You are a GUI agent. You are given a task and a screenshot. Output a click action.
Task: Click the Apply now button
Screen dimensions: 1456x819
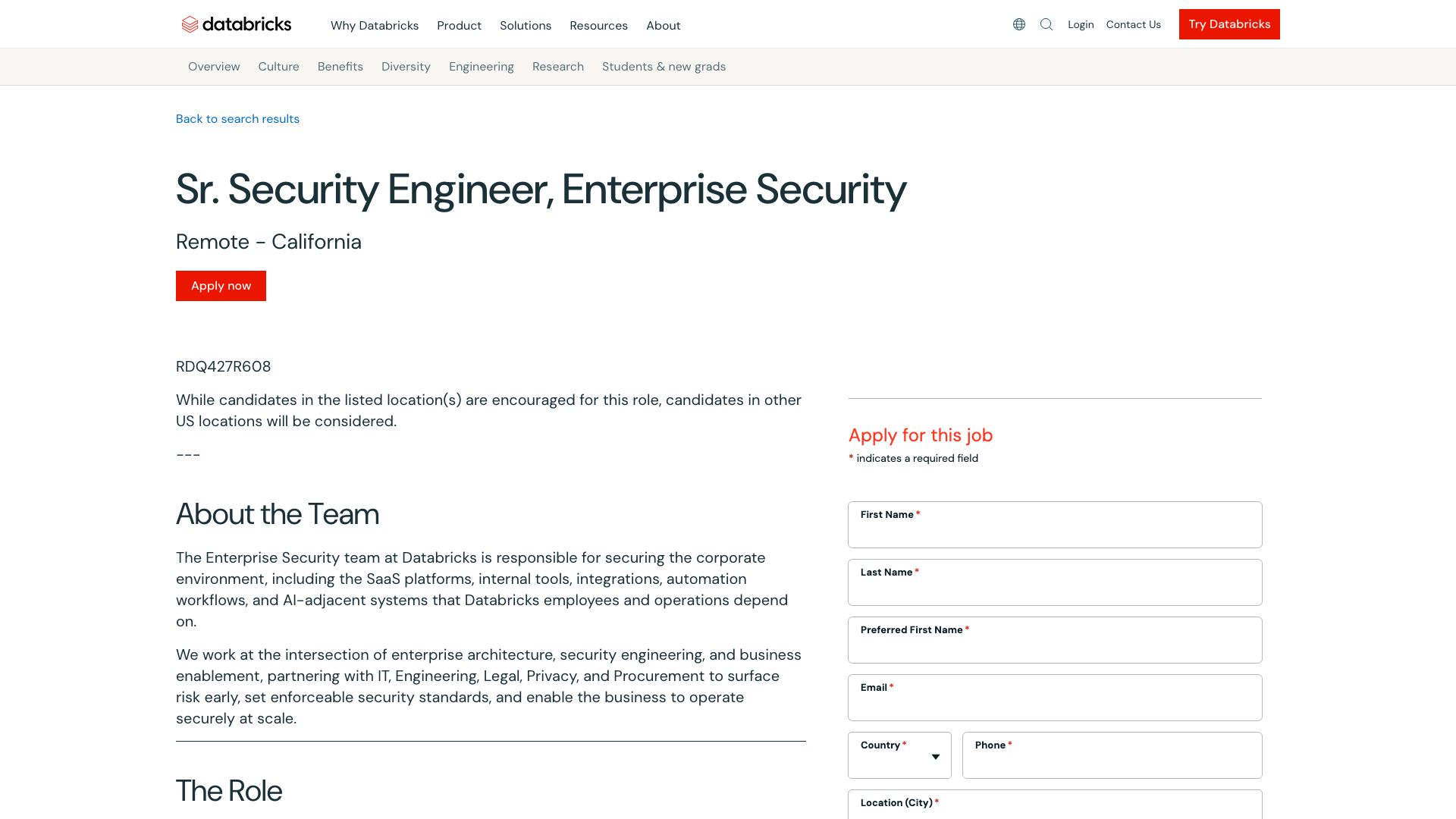[221, 286]
